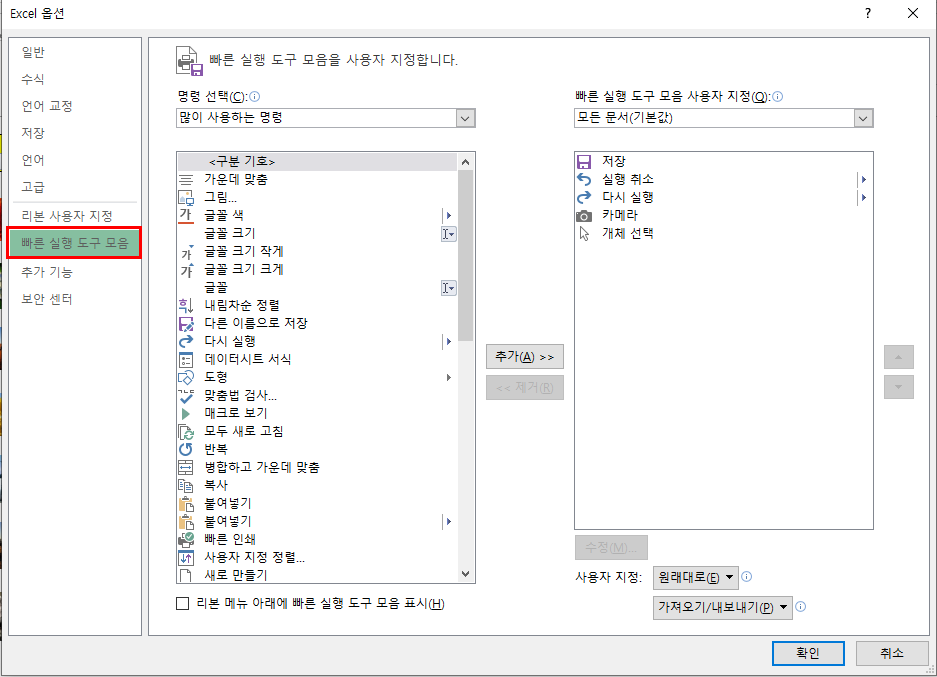This screenshot has height=677, width=937.
Task: Click the 모두 새로 고침 icon
Action: [x=186, y=431]
